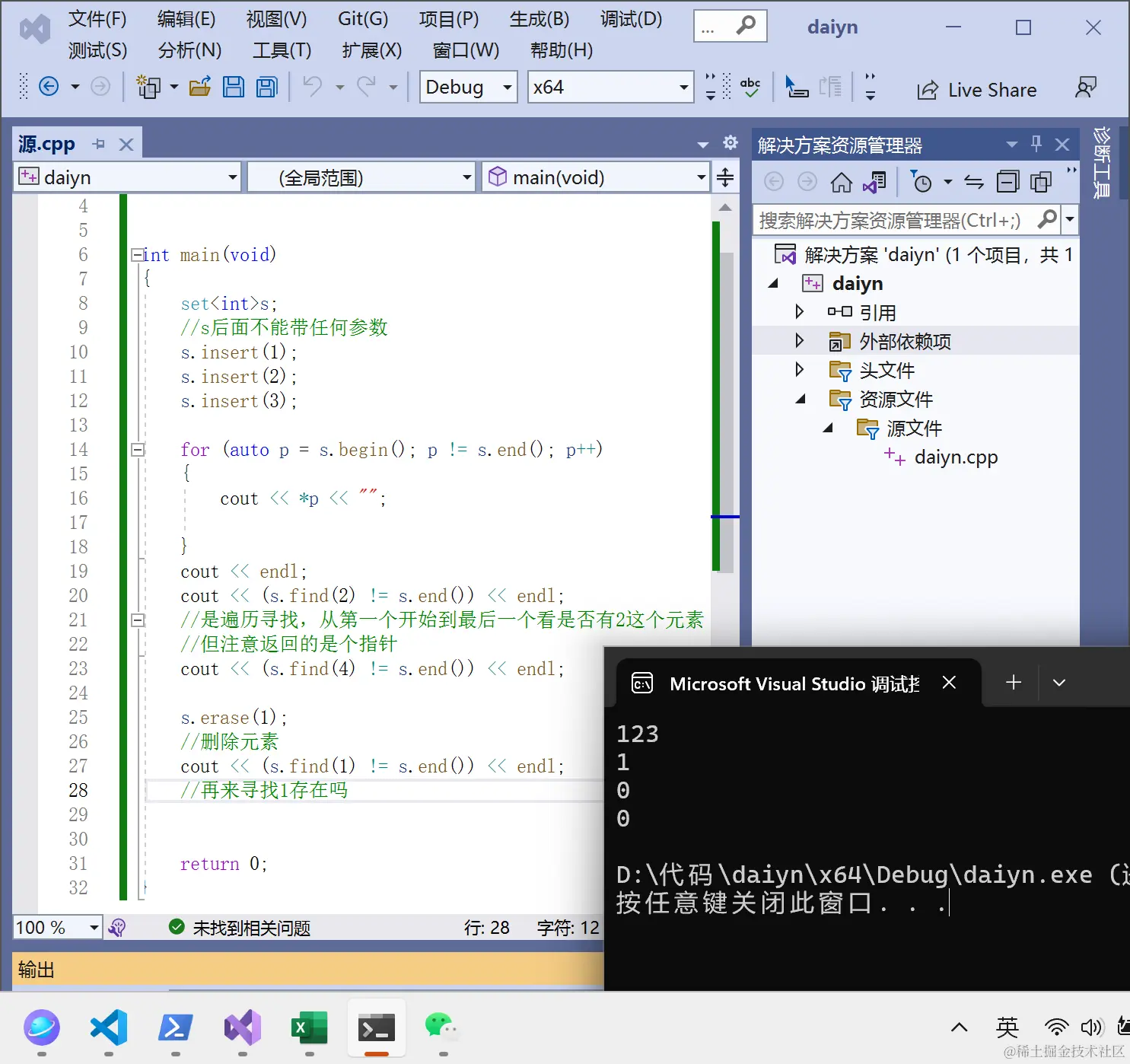Expand the 外部依赖项 node

point(799,340)
